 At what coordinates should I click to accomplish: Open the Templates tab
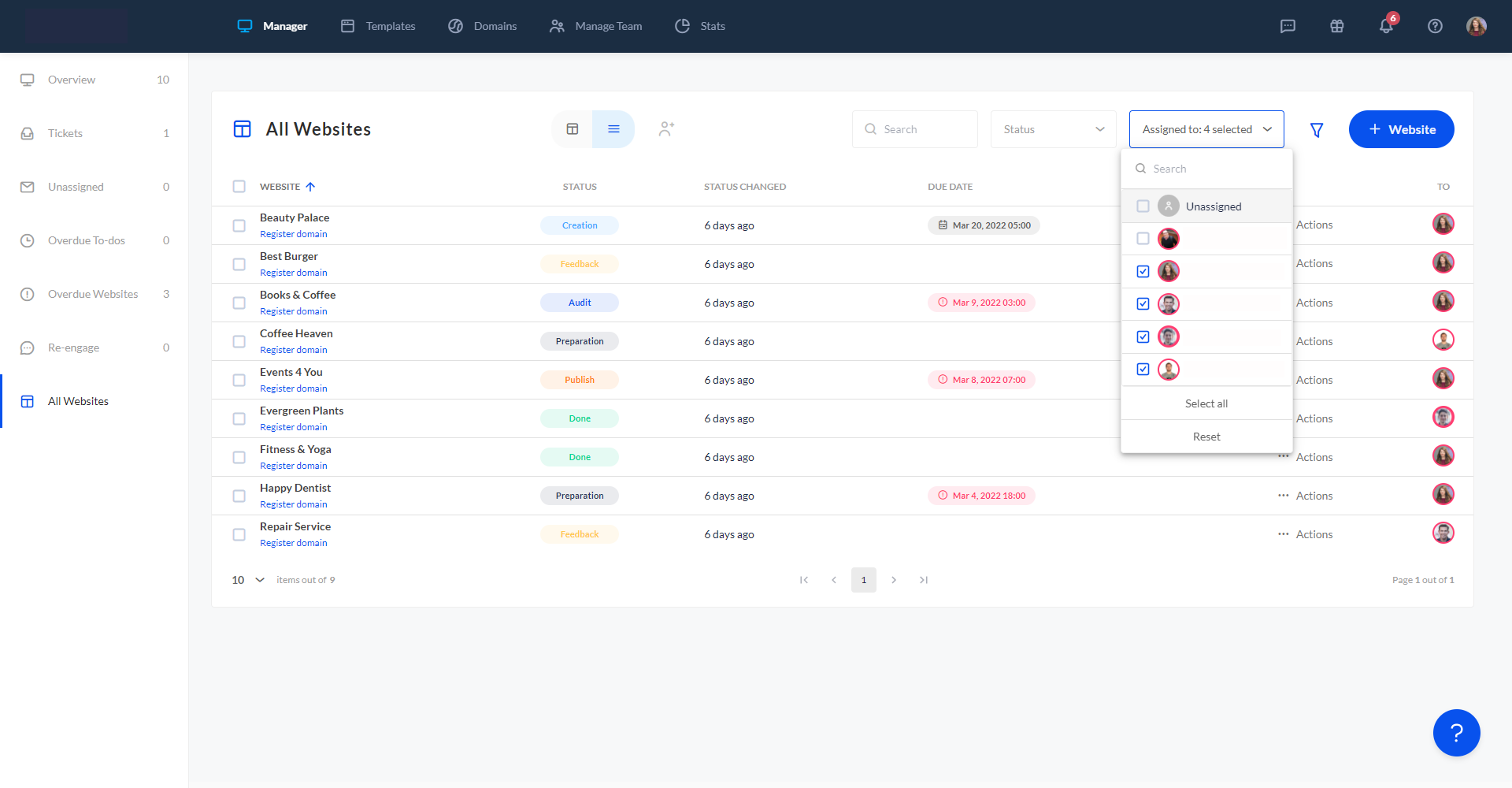coord(378,26)
